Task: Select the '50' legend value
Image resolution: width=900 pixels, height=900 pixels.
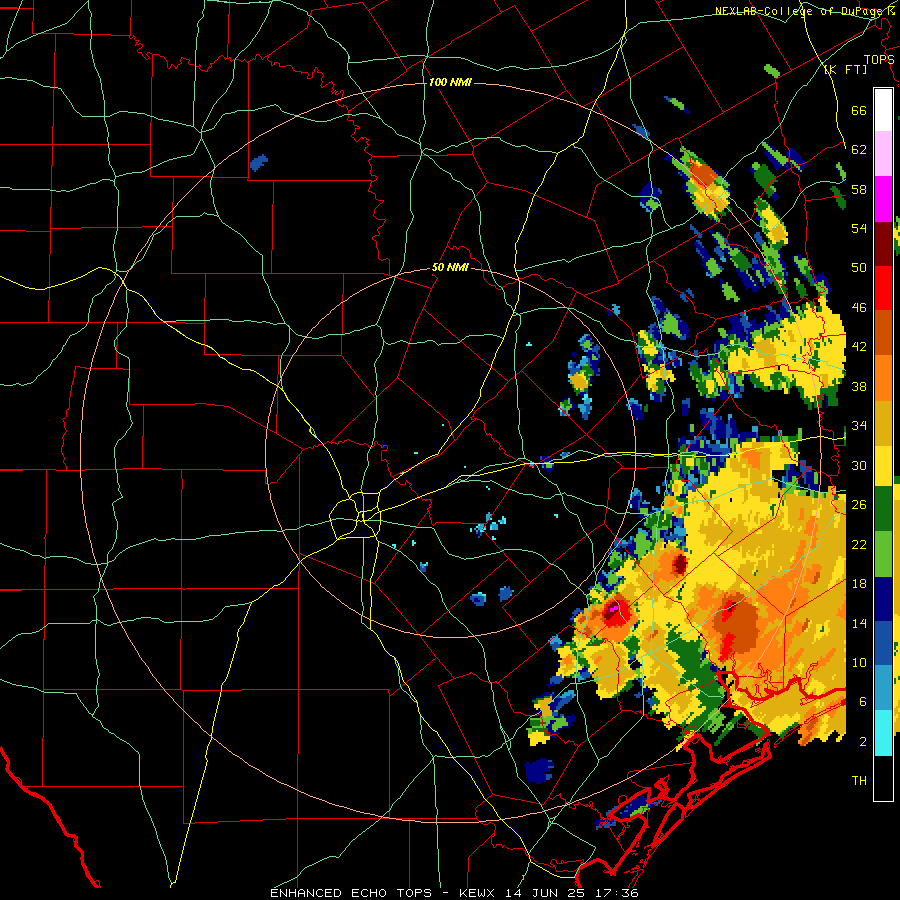Action: (x=859, y=268)
